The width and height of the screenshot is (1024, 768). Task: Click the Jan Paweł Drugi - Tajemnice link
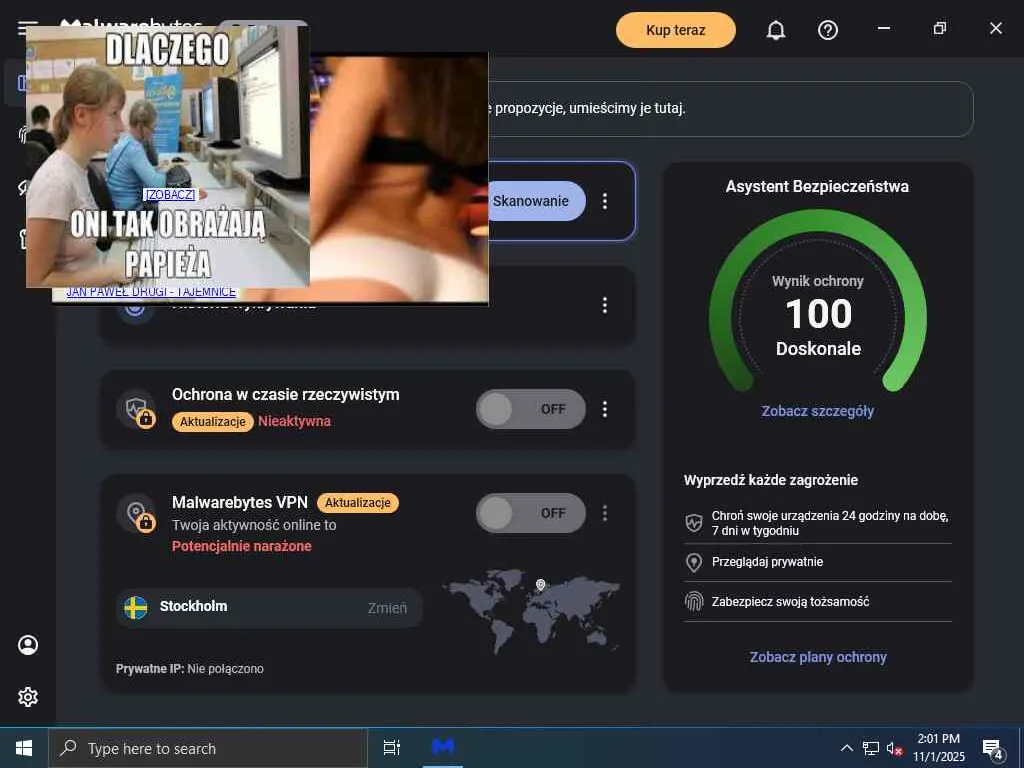[x=151, y=293]
